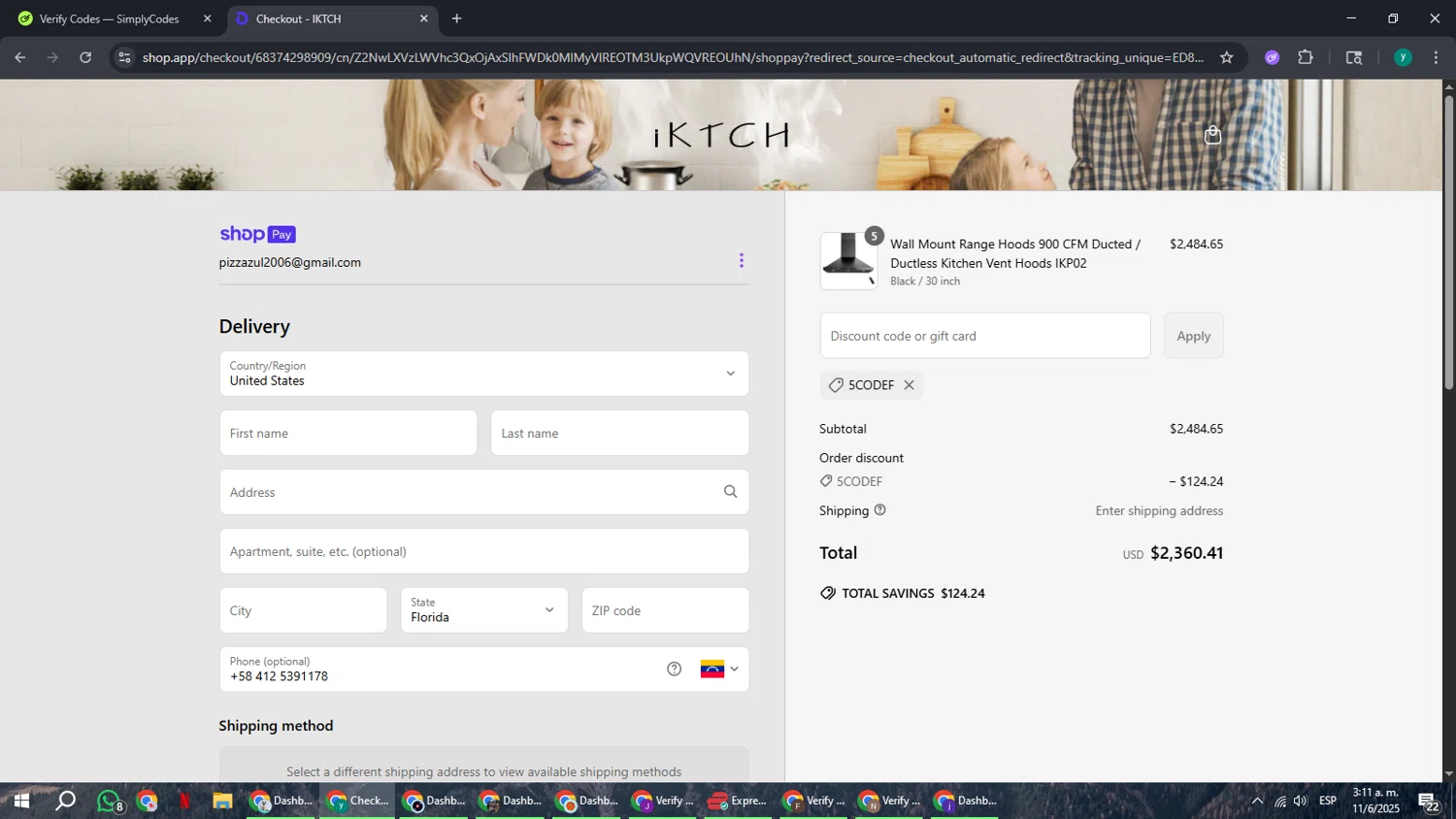
Task: Click the range hood product thumbnail
Action: point(848,261)
